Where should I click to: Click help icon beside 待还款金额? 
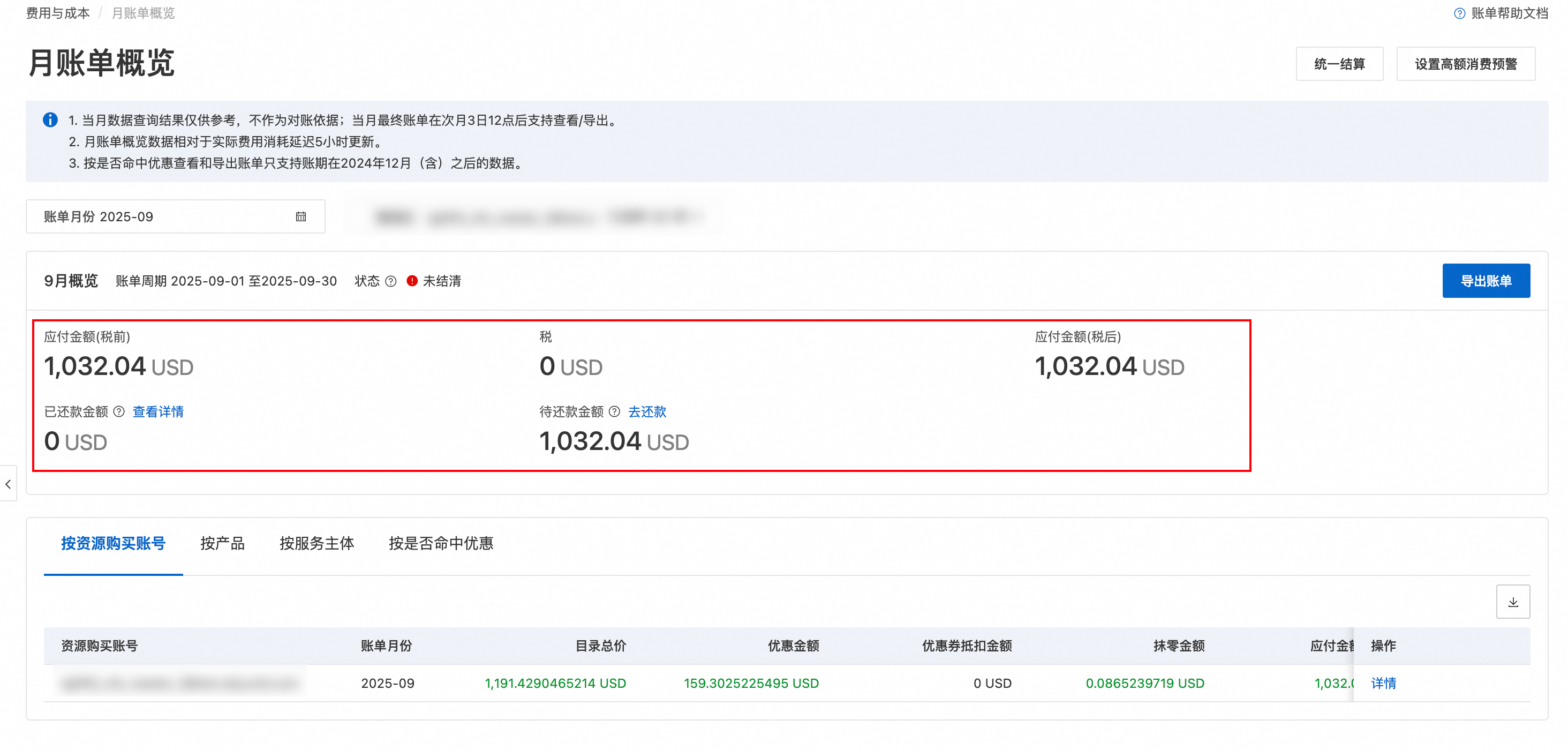(x=614, y=411)
